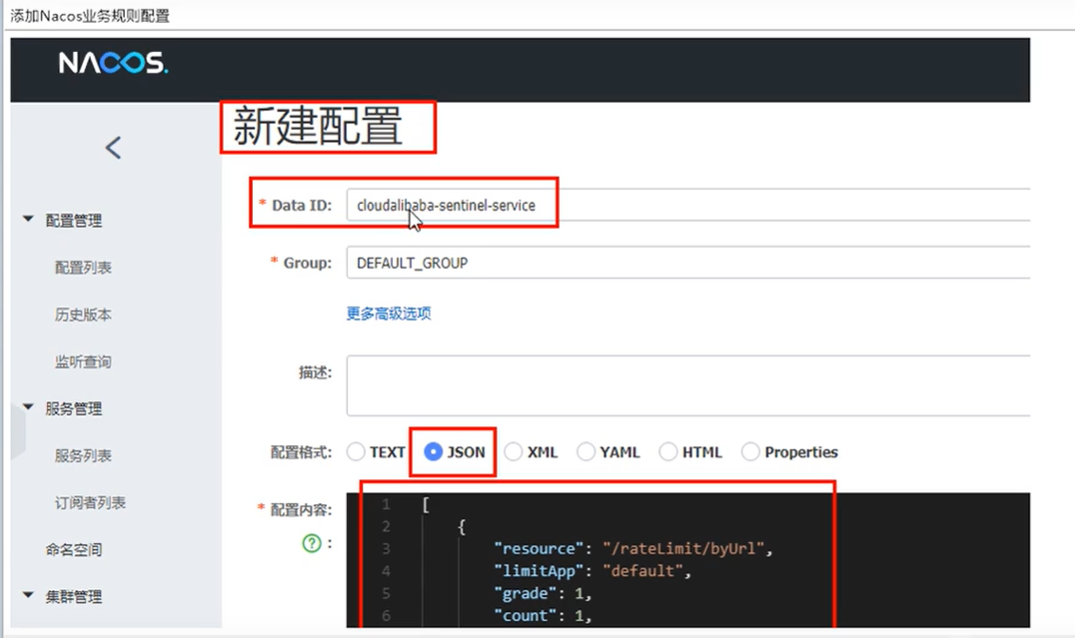Open 历史版本 in sidebar
The height and width of the screenshot is (638, 1075).
83,315
